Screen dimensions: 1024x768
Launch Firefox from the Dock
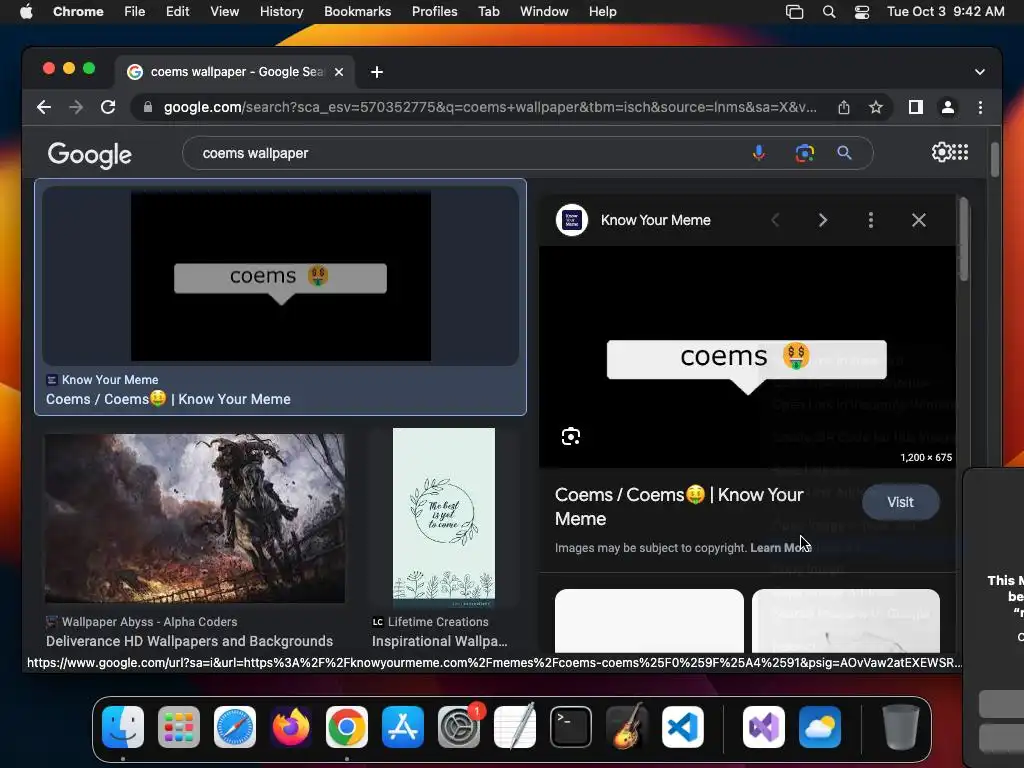[x=291, y=726]
